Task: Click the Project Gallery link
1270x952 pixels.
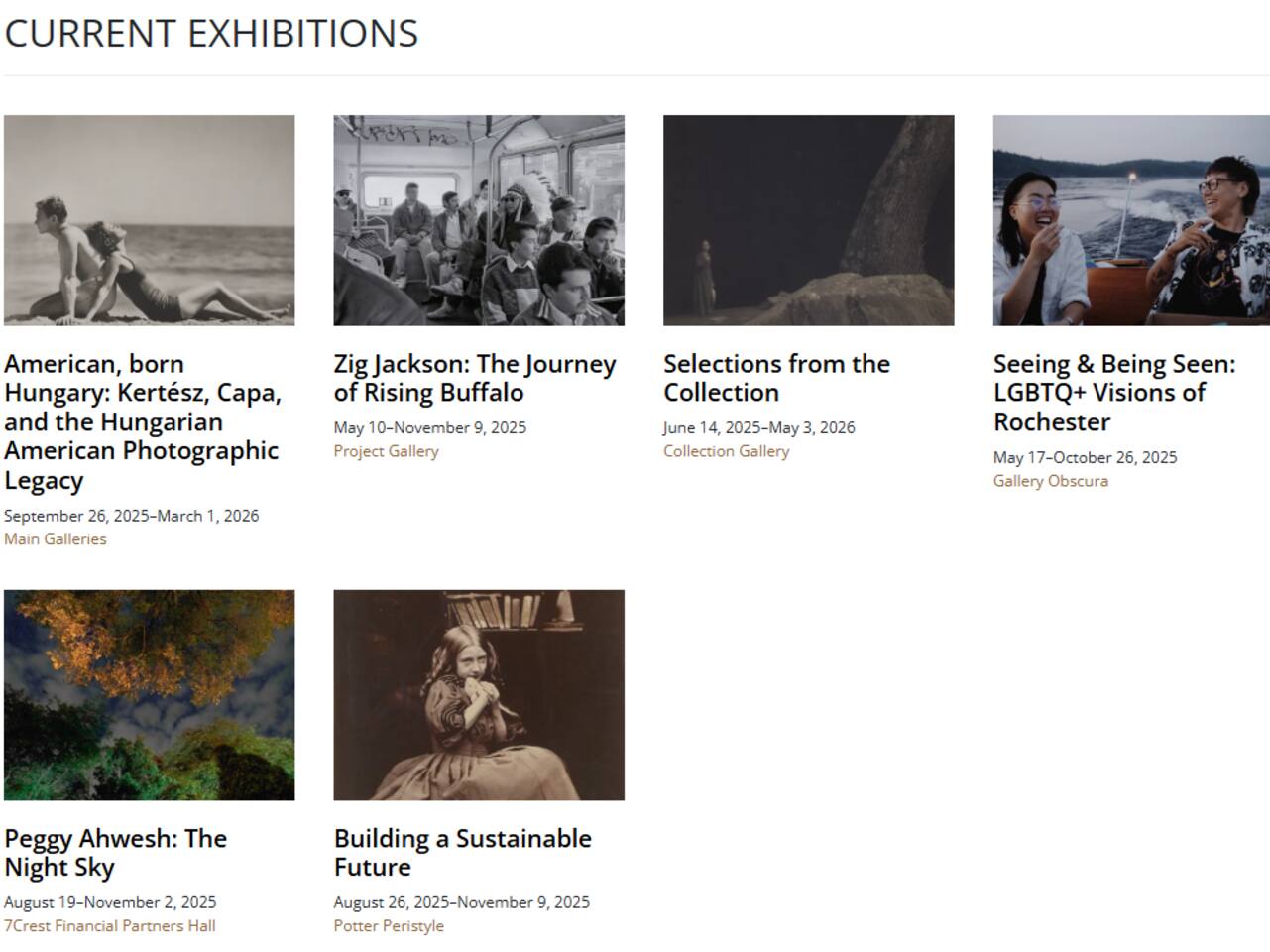Action: [386, 451]
